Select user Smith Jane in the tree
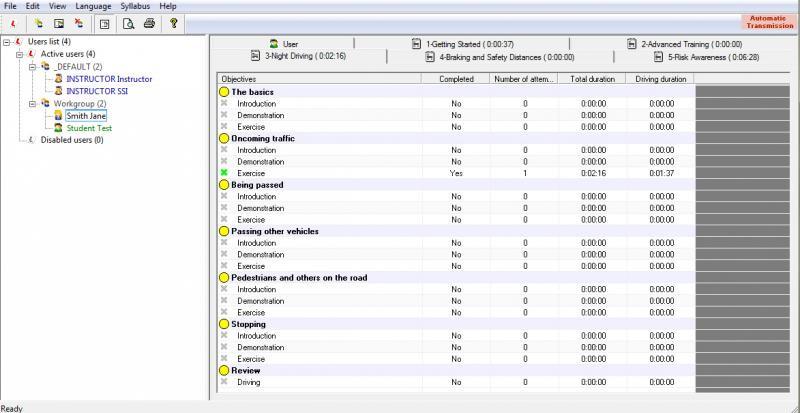The width and height of the screenshot is (800, 413). point(86,116)
